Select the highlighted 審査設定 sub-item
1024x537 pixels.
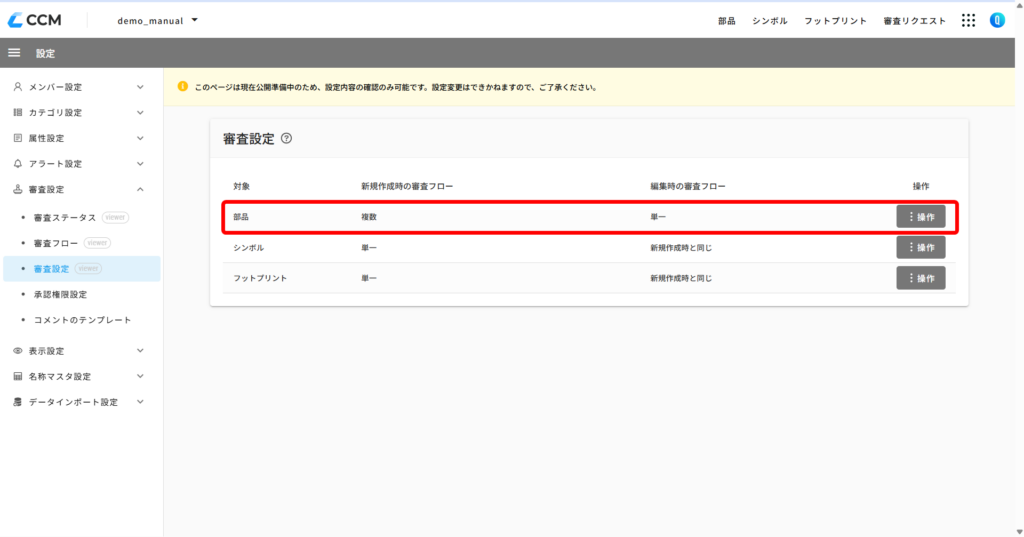[x=82, y=268]
